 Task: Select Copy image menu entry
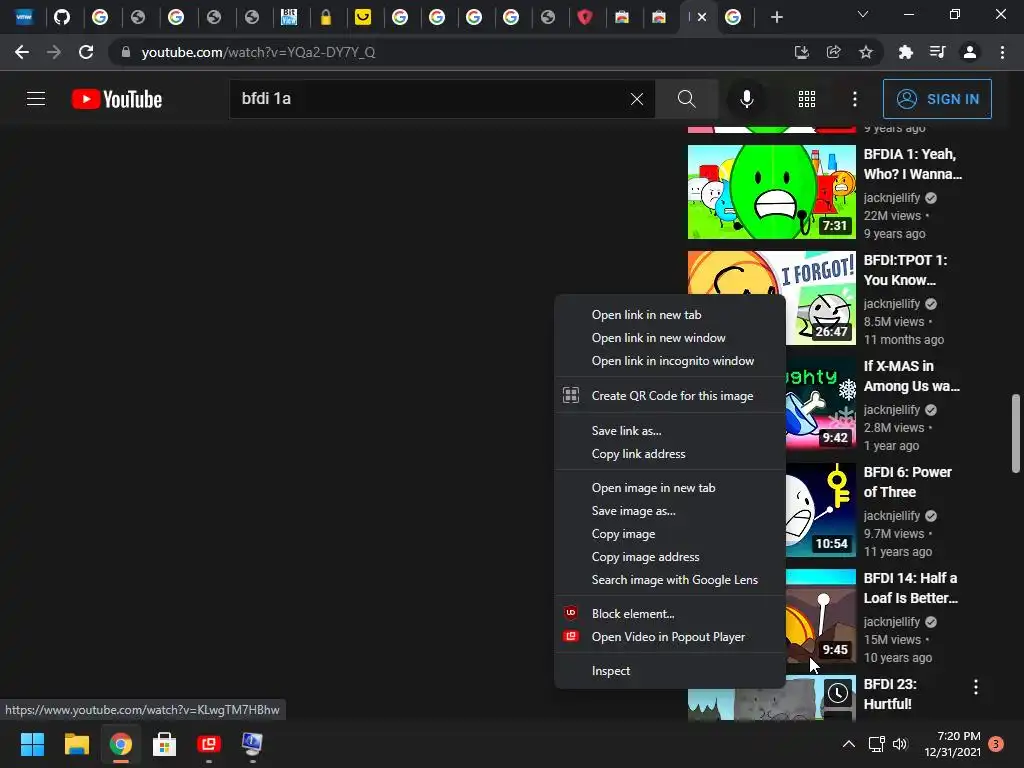point(669,534)
